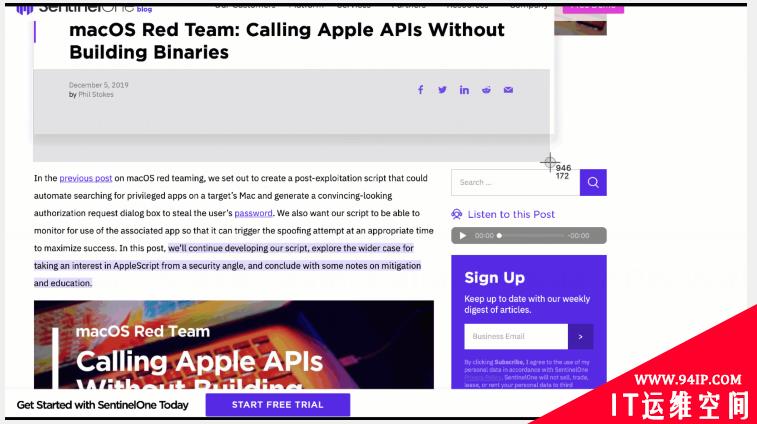Share the post on Twitter

[x=442, y=90]
